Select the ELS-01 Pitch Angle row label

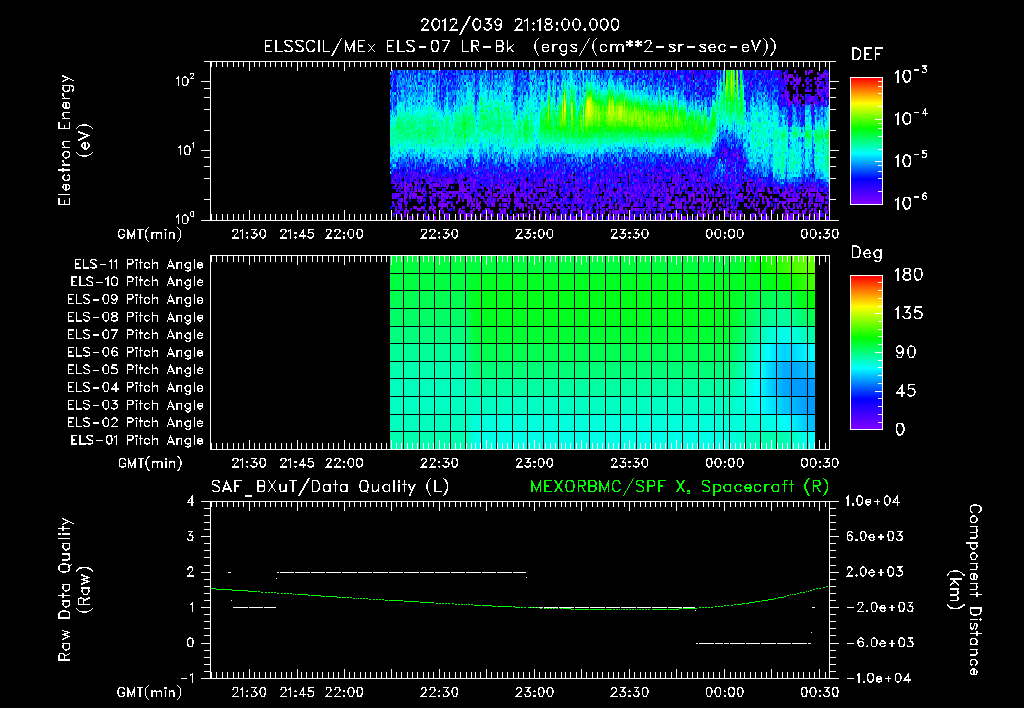(137, 440)
